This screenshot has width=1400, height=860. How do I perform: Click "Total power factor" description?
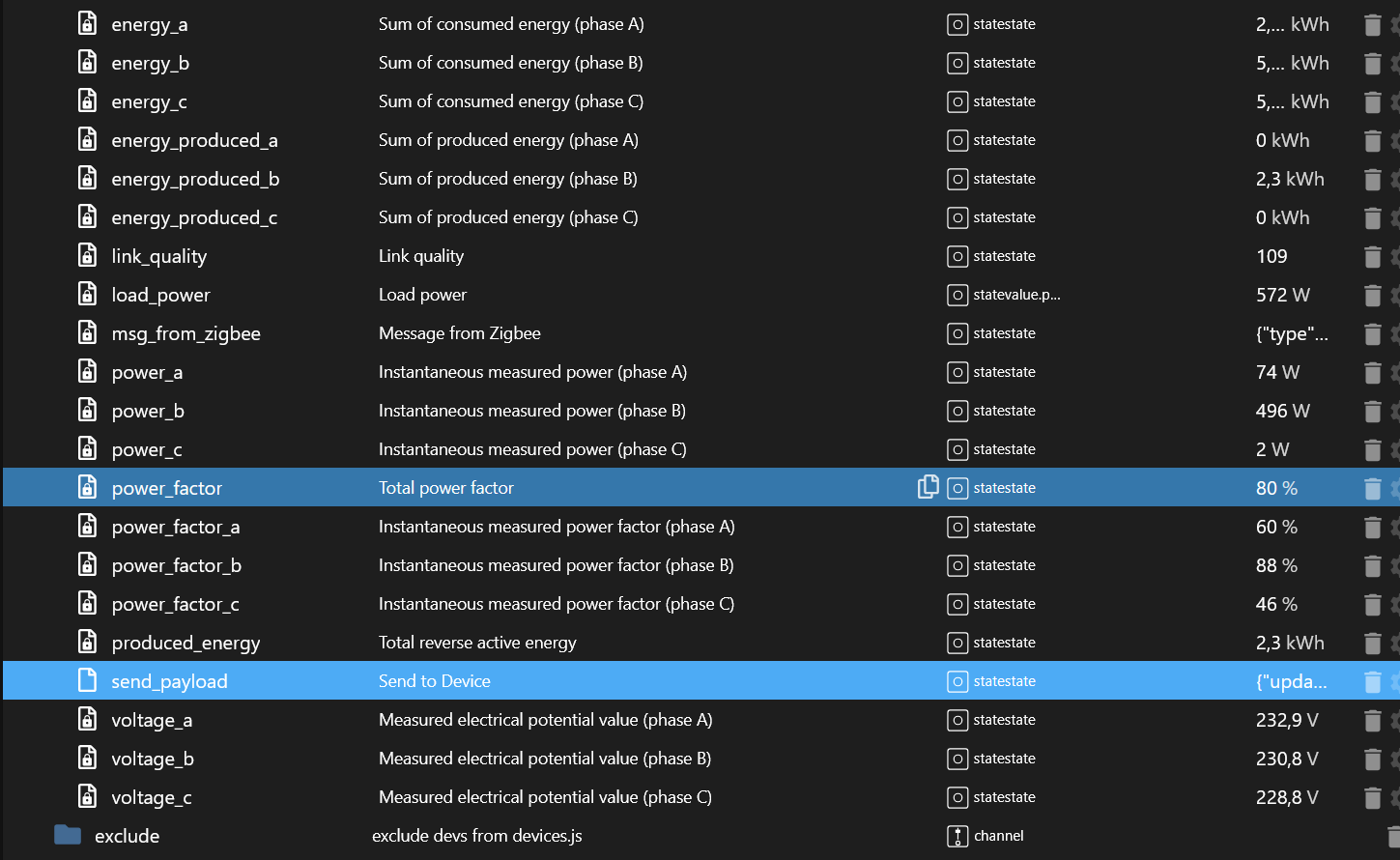point(446,488)
